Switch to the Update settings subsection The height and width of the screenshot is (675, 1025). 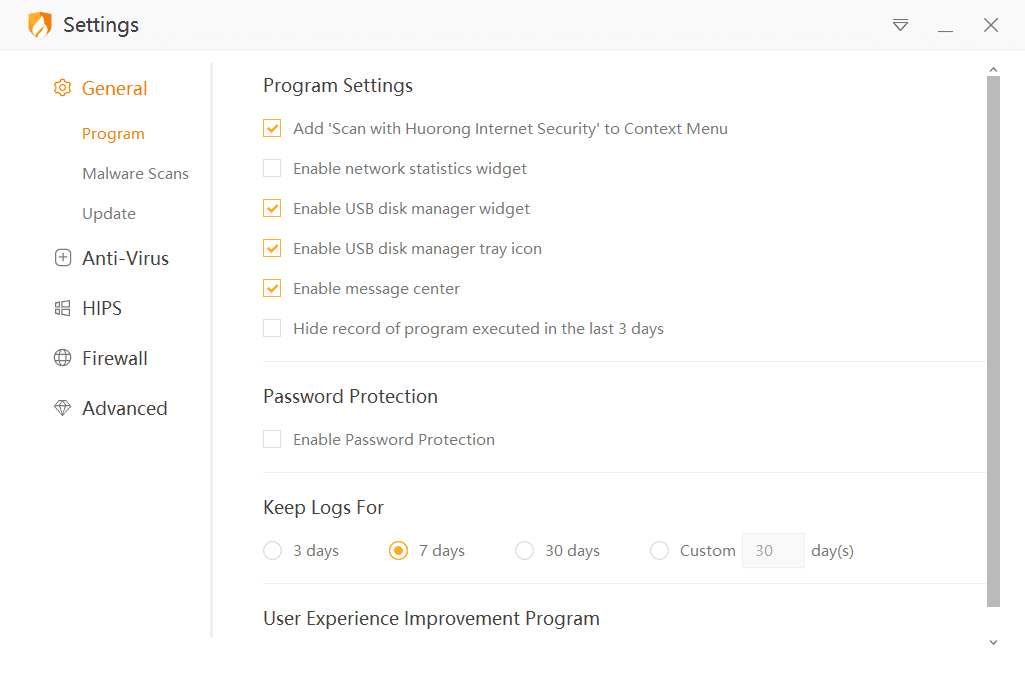[x=109, y=213]
